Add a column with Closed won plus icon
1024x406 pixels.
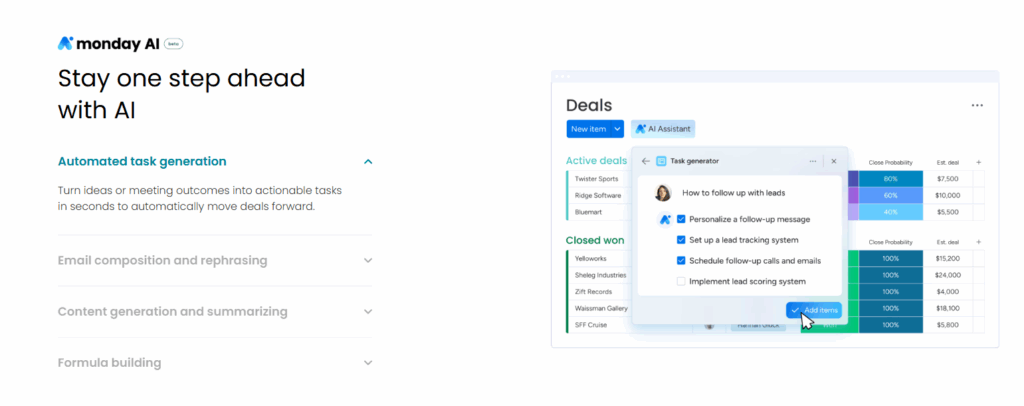click(979, 242)
